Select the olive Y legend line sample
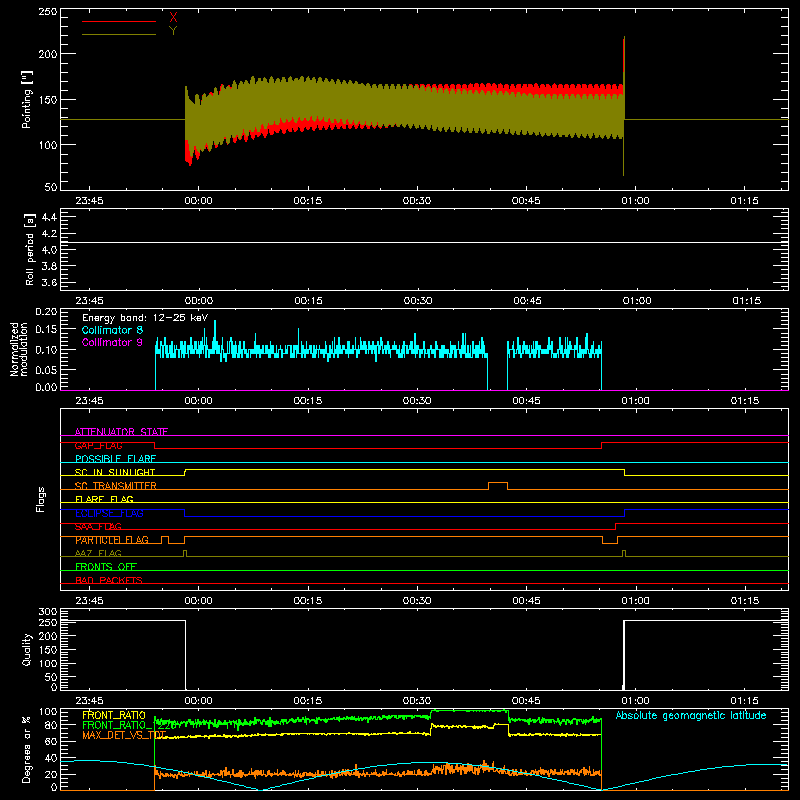Screen dimensions: 800x800 pos(119,34)
